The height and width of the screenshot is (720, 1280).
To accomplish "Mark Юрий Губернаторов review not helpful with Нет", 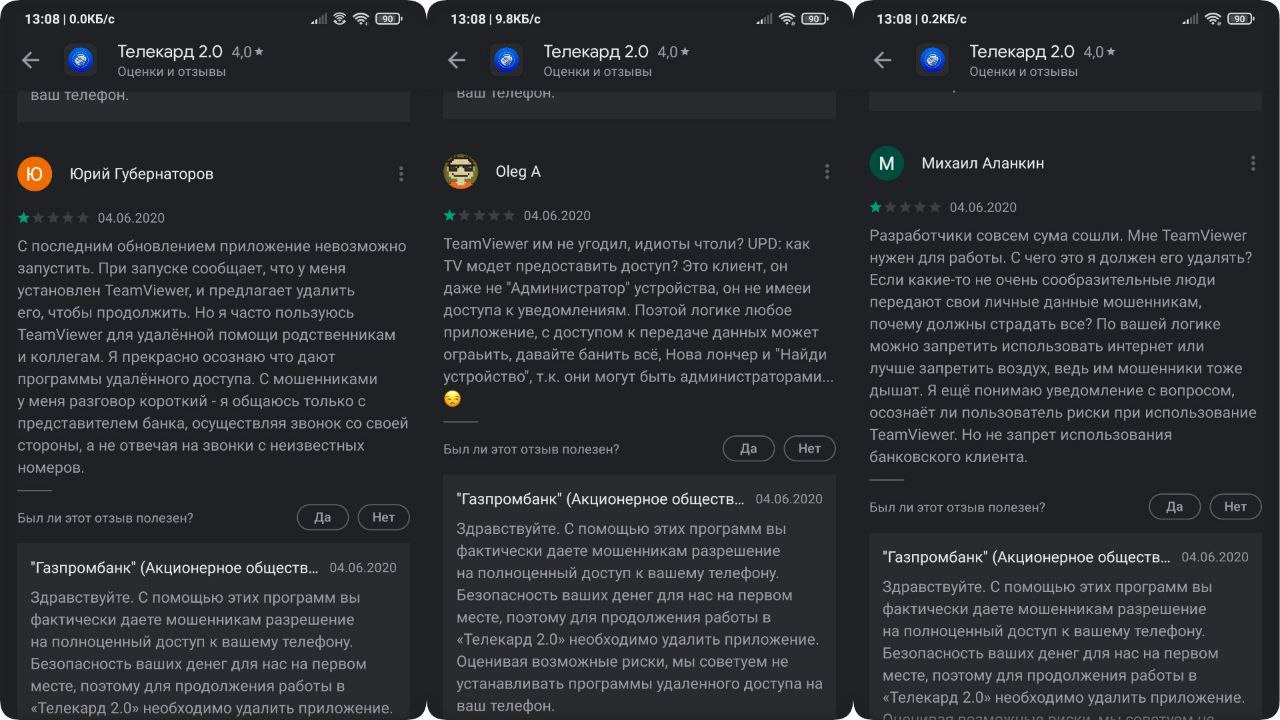I will [384, 517].
